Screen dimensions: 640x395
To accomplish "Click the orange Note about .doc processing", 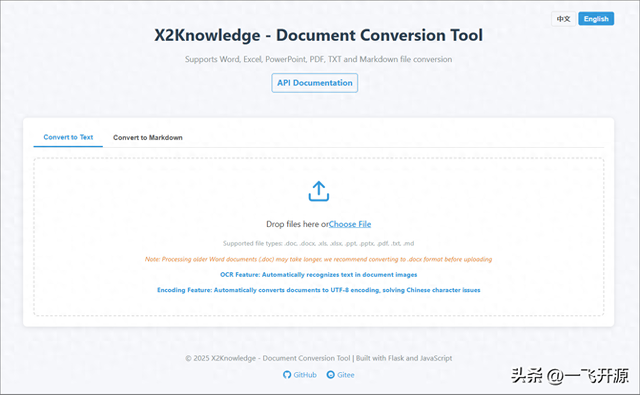I will pyautogui.click(x=318, y=259).
